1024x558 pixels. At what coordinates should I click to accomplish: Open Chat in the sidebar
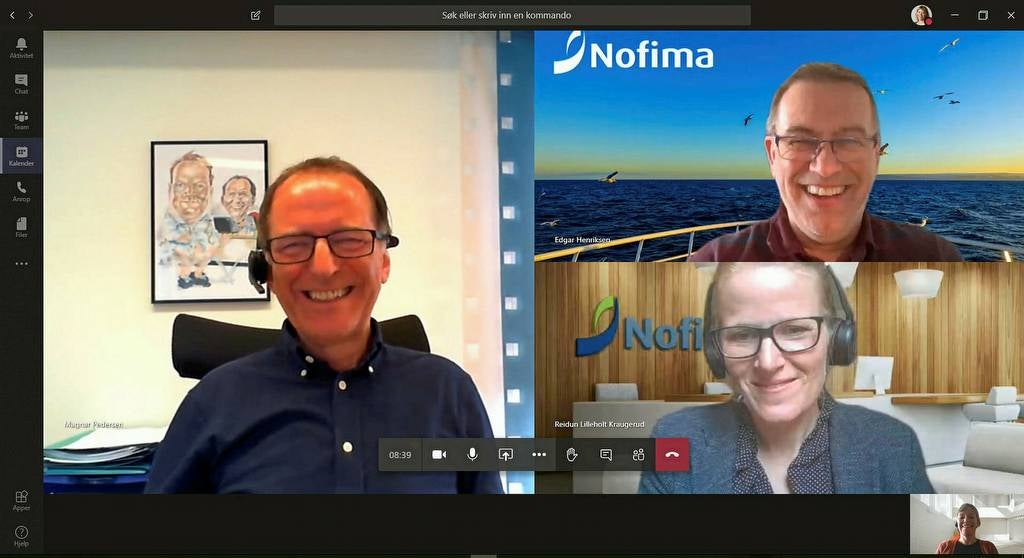coord(21,84)
